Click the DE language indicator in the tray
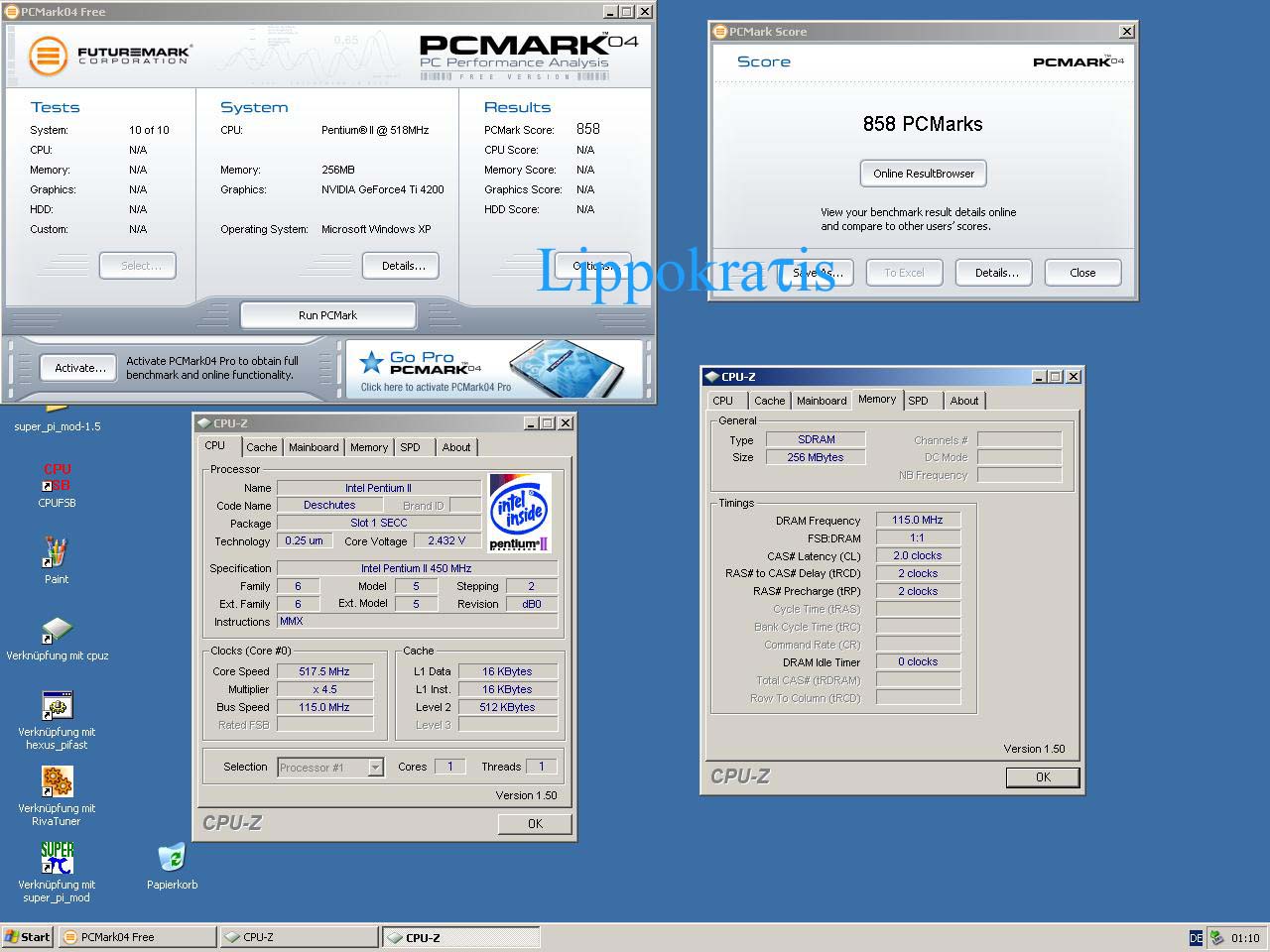The image size is (1270, 952). point(1196,937)
